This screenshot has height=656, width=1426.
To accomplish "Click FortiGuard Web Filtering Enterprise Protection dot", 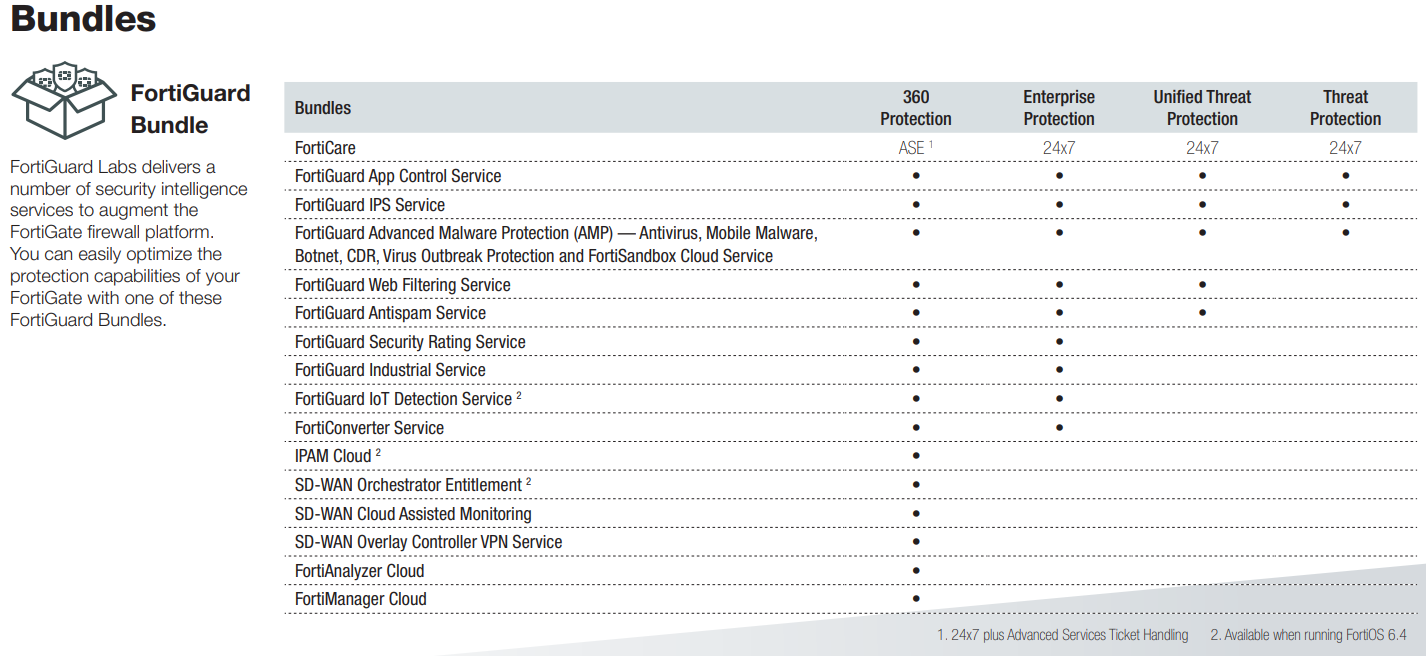I will click(1059, 285).
